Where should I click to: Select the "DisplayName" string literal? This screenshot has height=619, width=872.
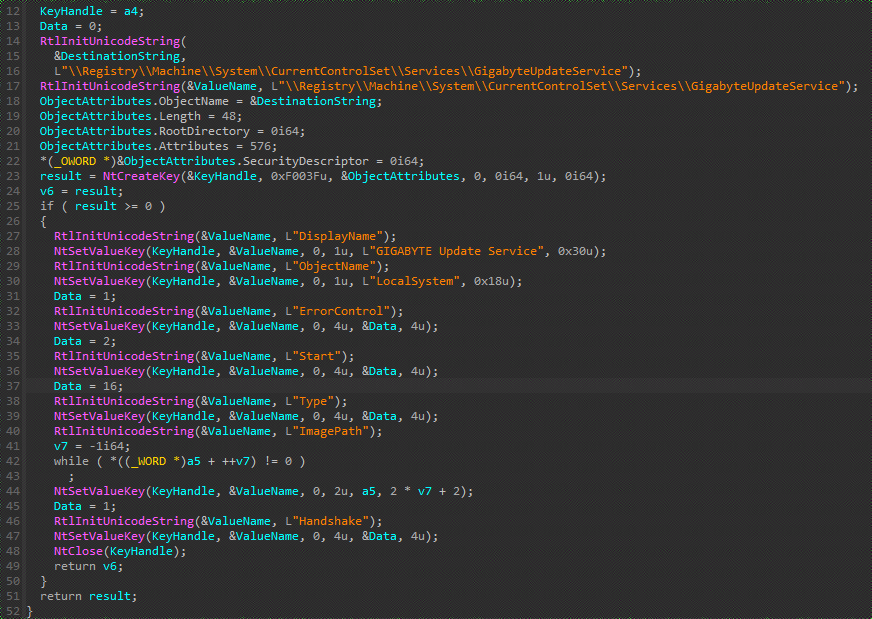click(x=338, y=236)
